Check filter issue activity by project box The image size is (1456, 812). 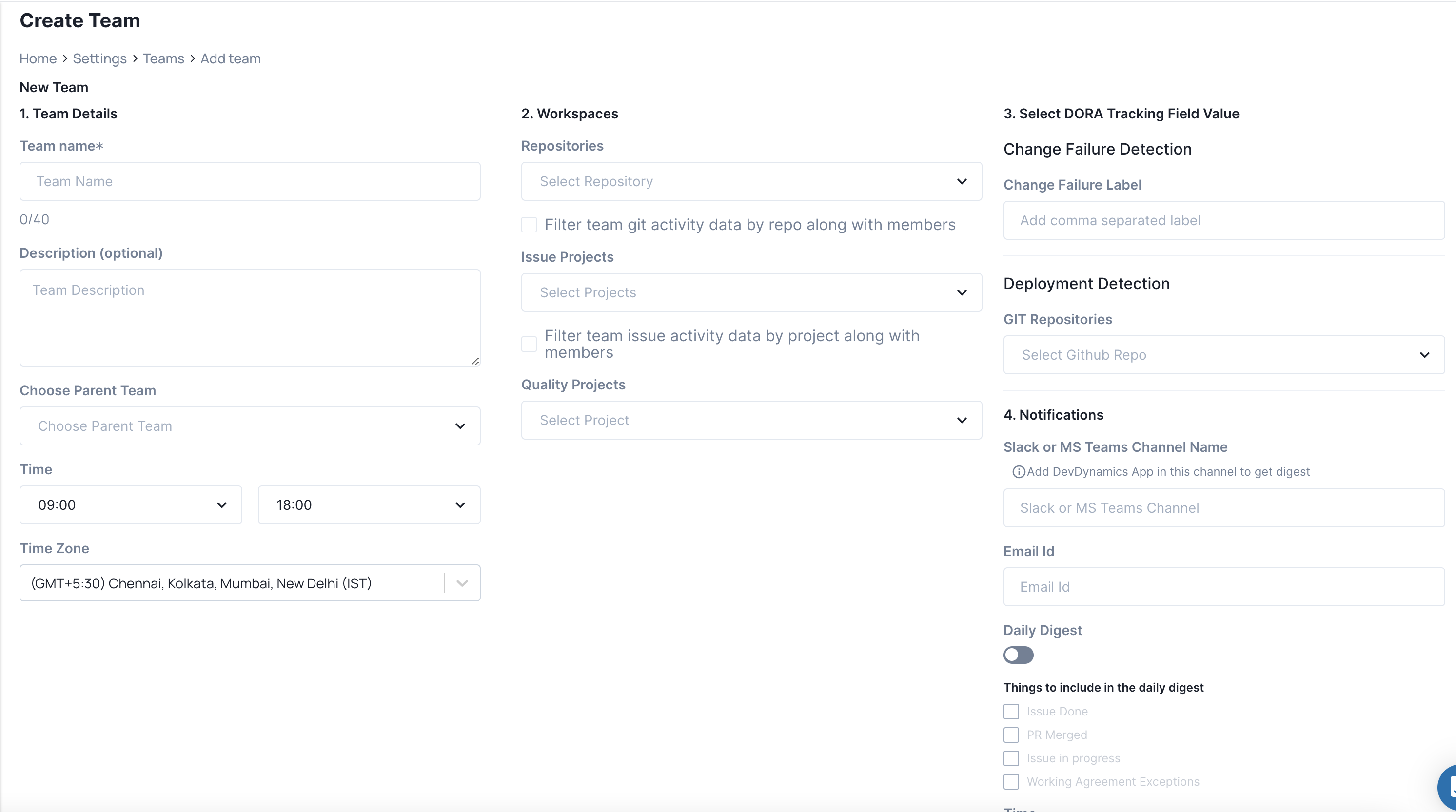[529, 344]
